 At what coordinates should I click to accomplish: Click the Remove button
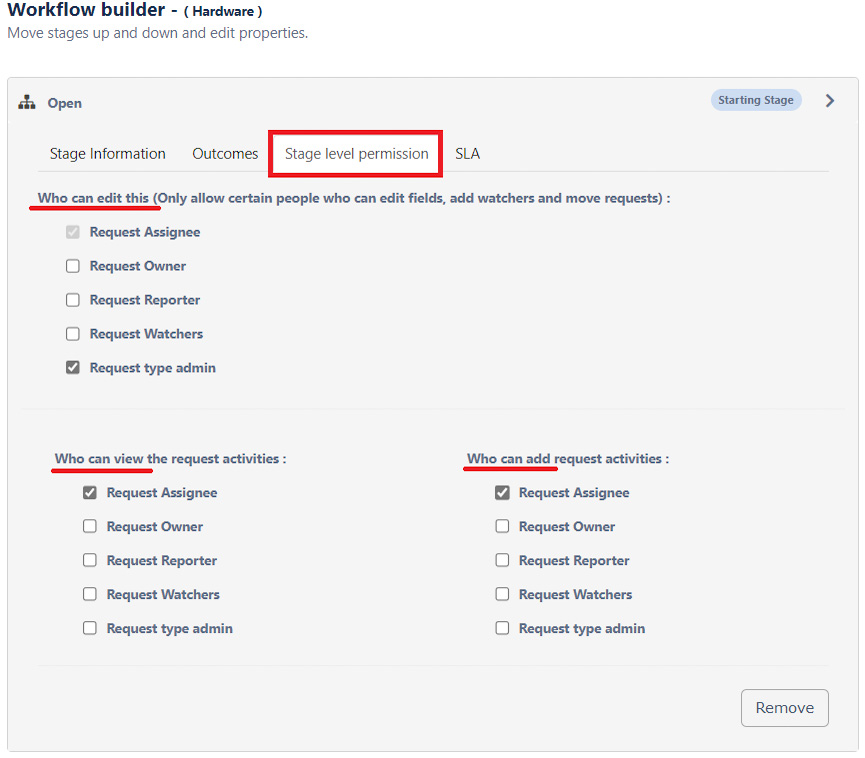[x=784, y=708]
